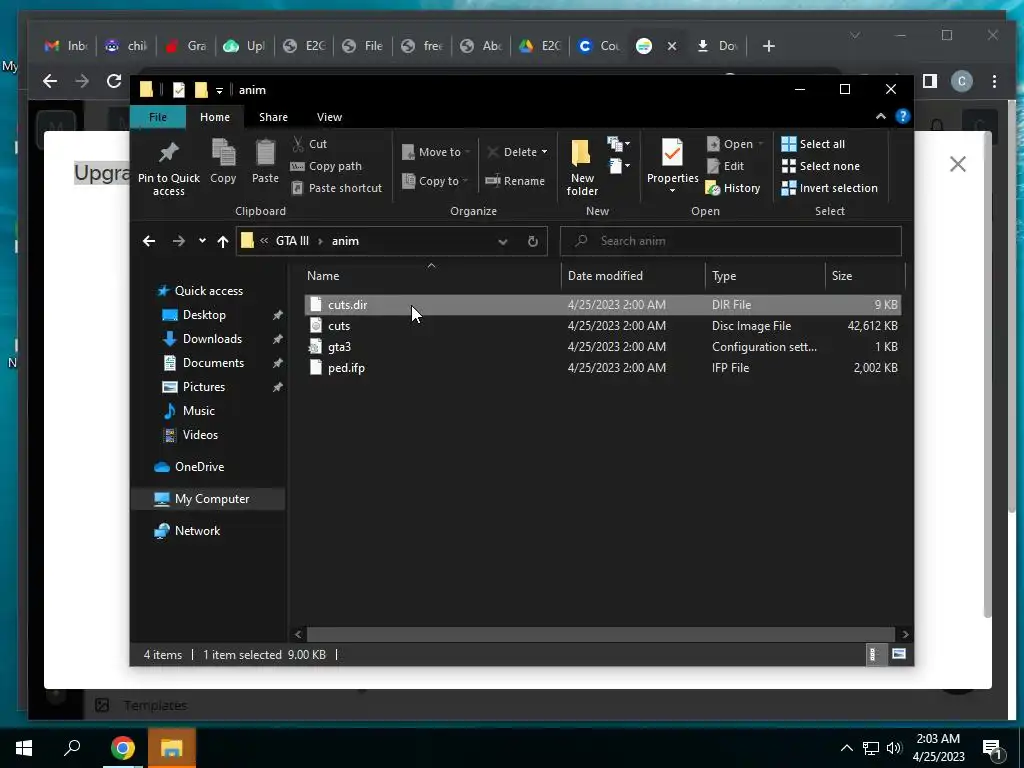Click the Copy ribbon button
This screenshot has height=768, width=1024.
point(223,161)
